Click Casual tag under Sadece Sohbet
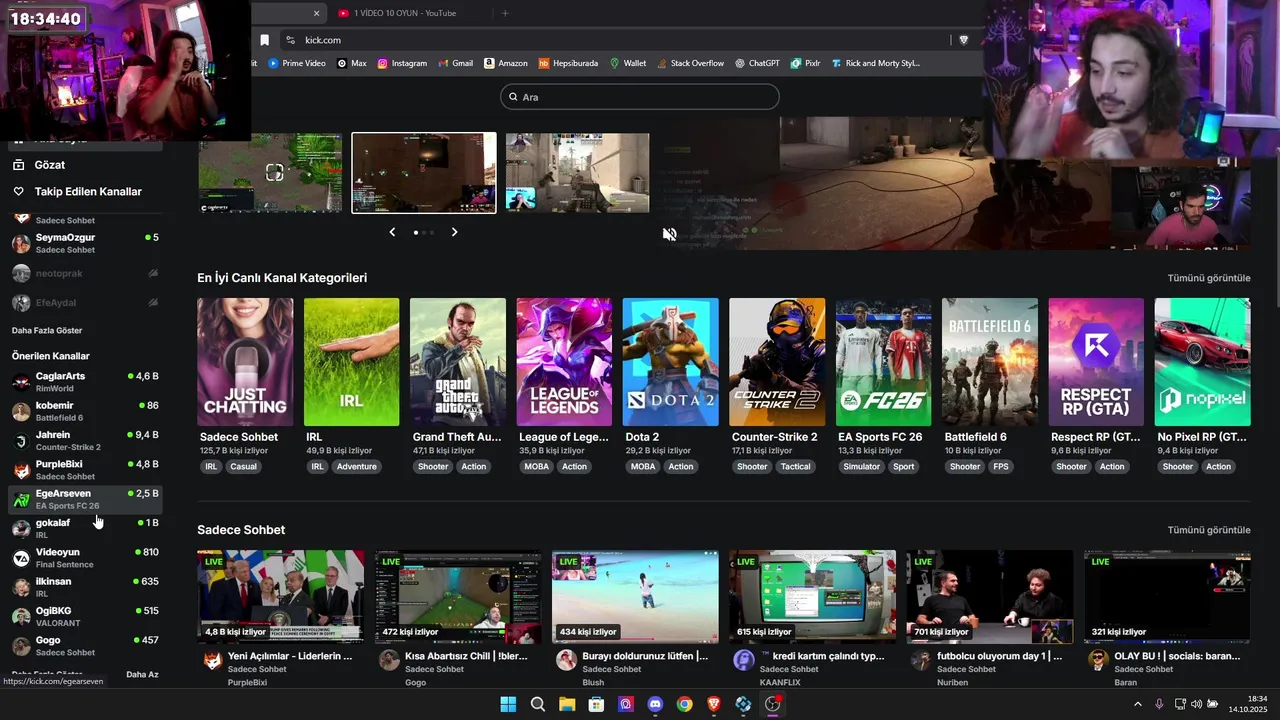 click(243, 467)
